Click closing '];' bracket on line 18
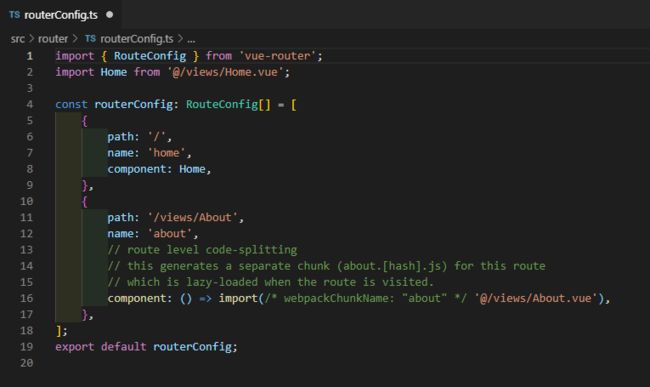The height and width of the screenshot is (387, 650). click(x=61, y=331)
